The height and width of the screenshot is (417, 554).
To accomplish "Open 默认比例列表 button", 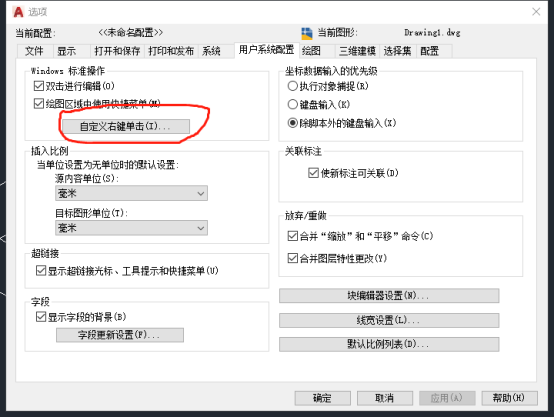I will 389,344.
